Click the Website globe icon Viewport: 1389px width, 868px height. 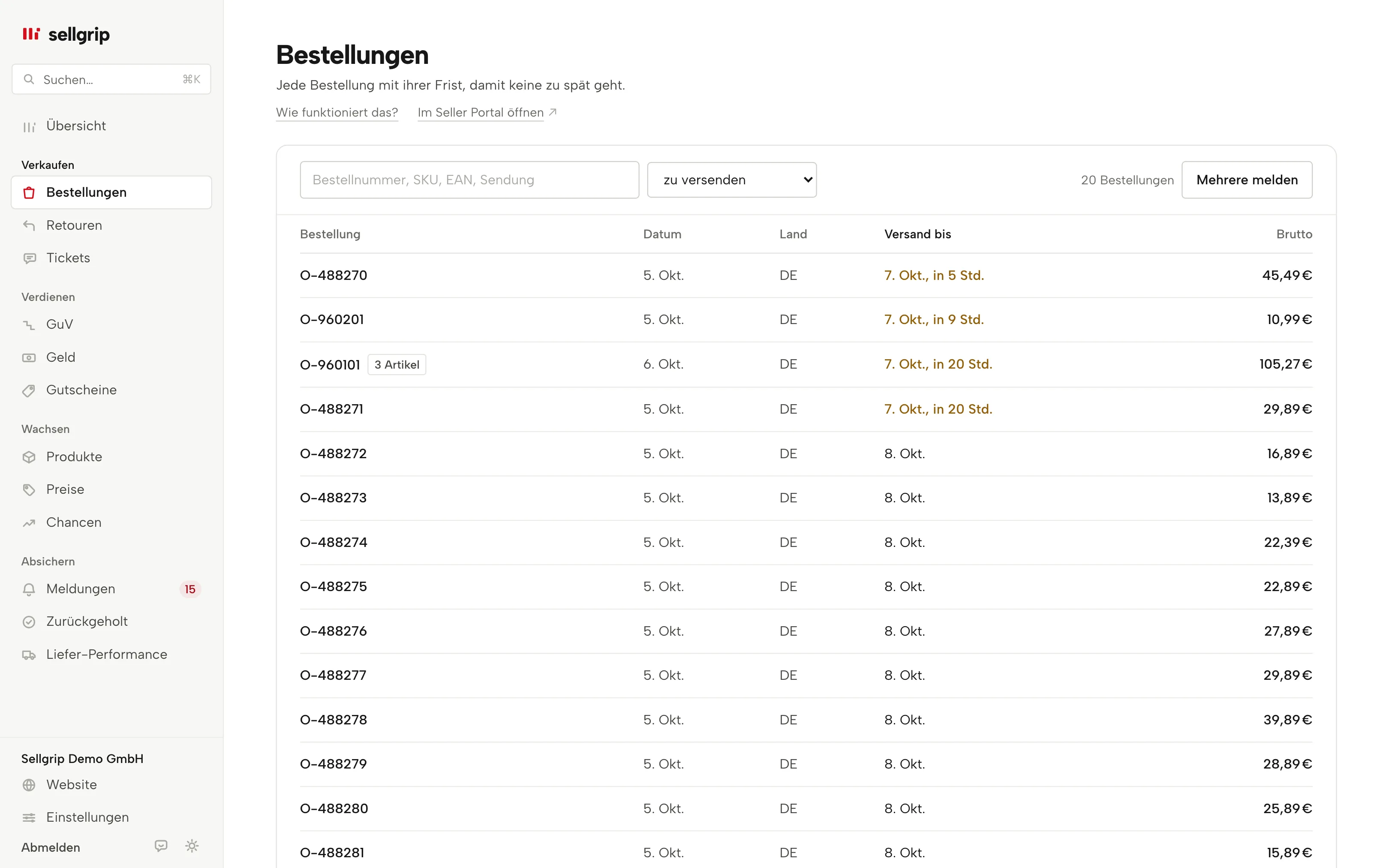[29, 785]
